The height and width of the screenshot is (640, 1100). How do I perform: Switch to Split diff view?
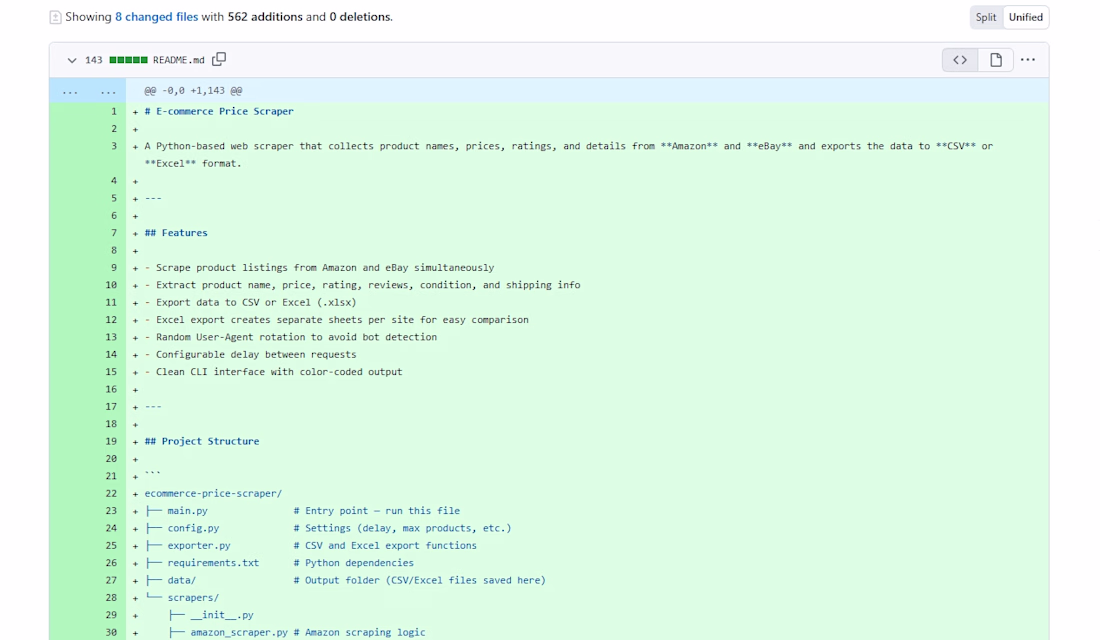point(986,17)
